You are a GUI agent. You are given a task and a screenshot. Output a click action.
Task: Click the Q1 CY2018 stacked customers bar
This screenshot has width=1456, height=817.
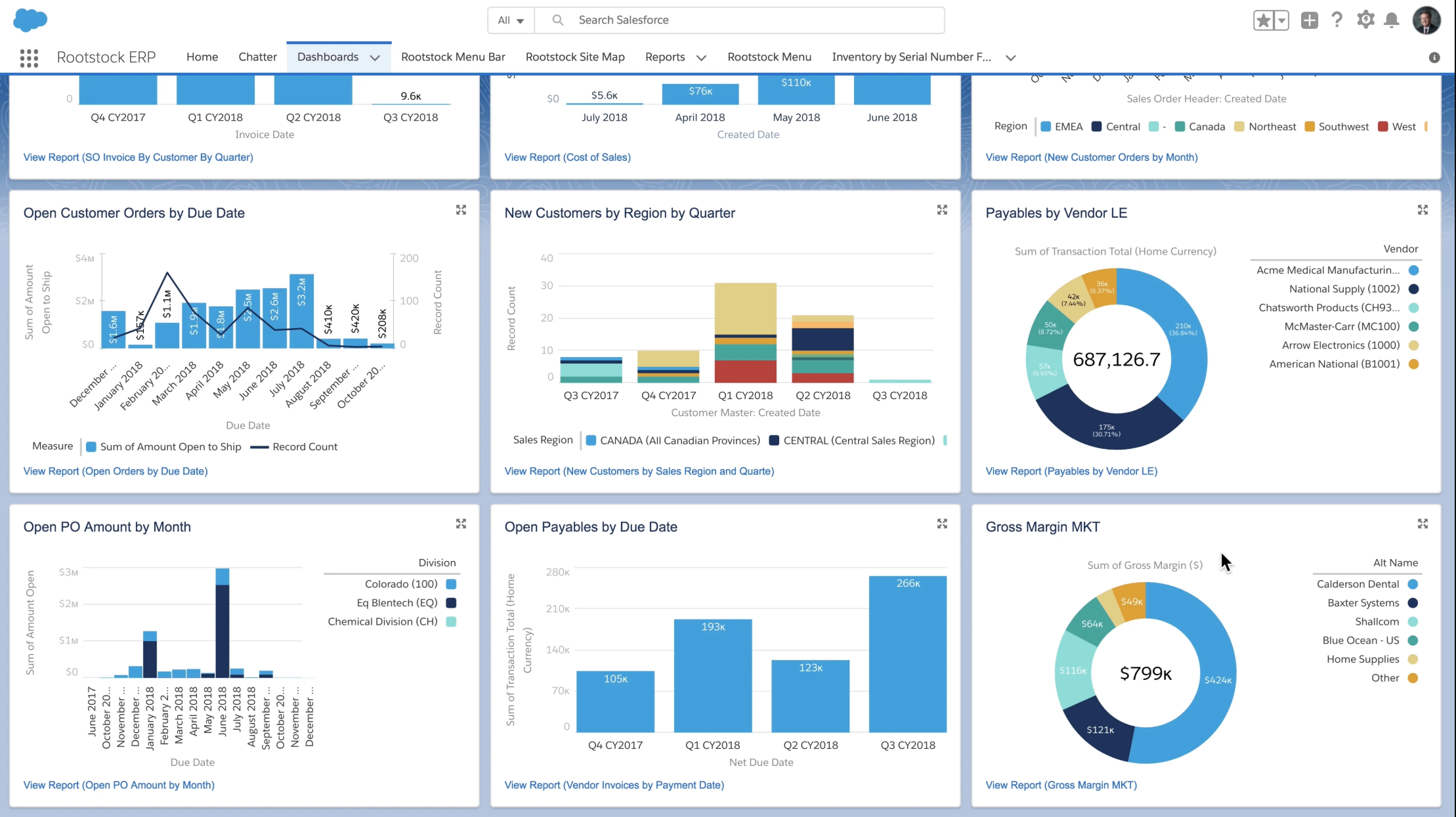coord(745,333)
